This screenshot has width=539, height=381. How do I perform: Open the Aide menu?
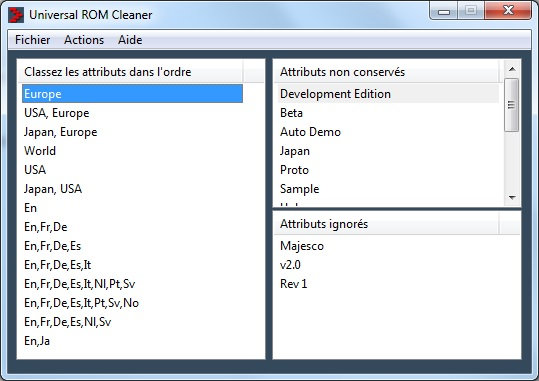pos(130,40)
